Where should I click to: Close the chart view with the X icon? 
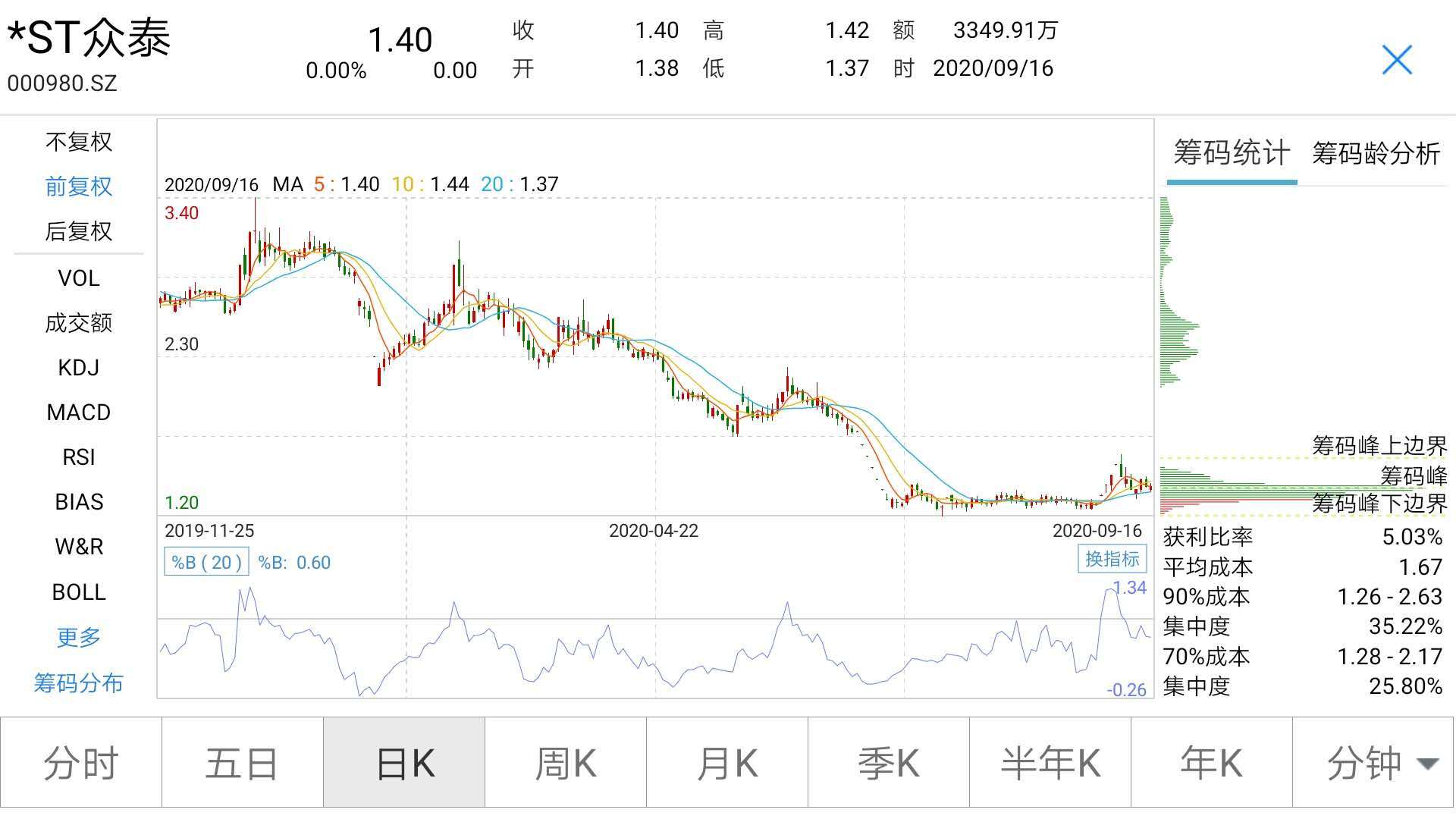(1397, 60)
